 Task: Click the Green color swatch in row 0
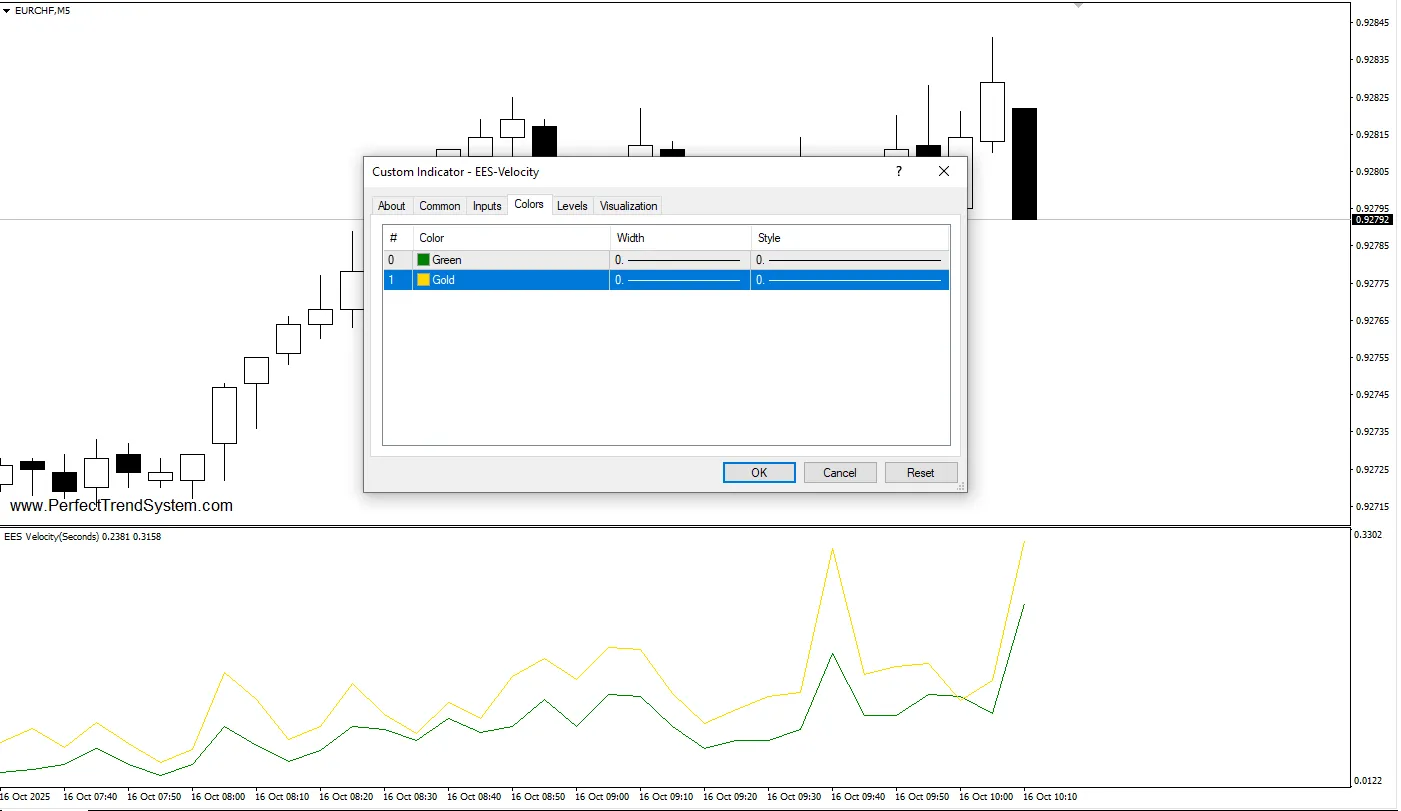click(423, 260)
